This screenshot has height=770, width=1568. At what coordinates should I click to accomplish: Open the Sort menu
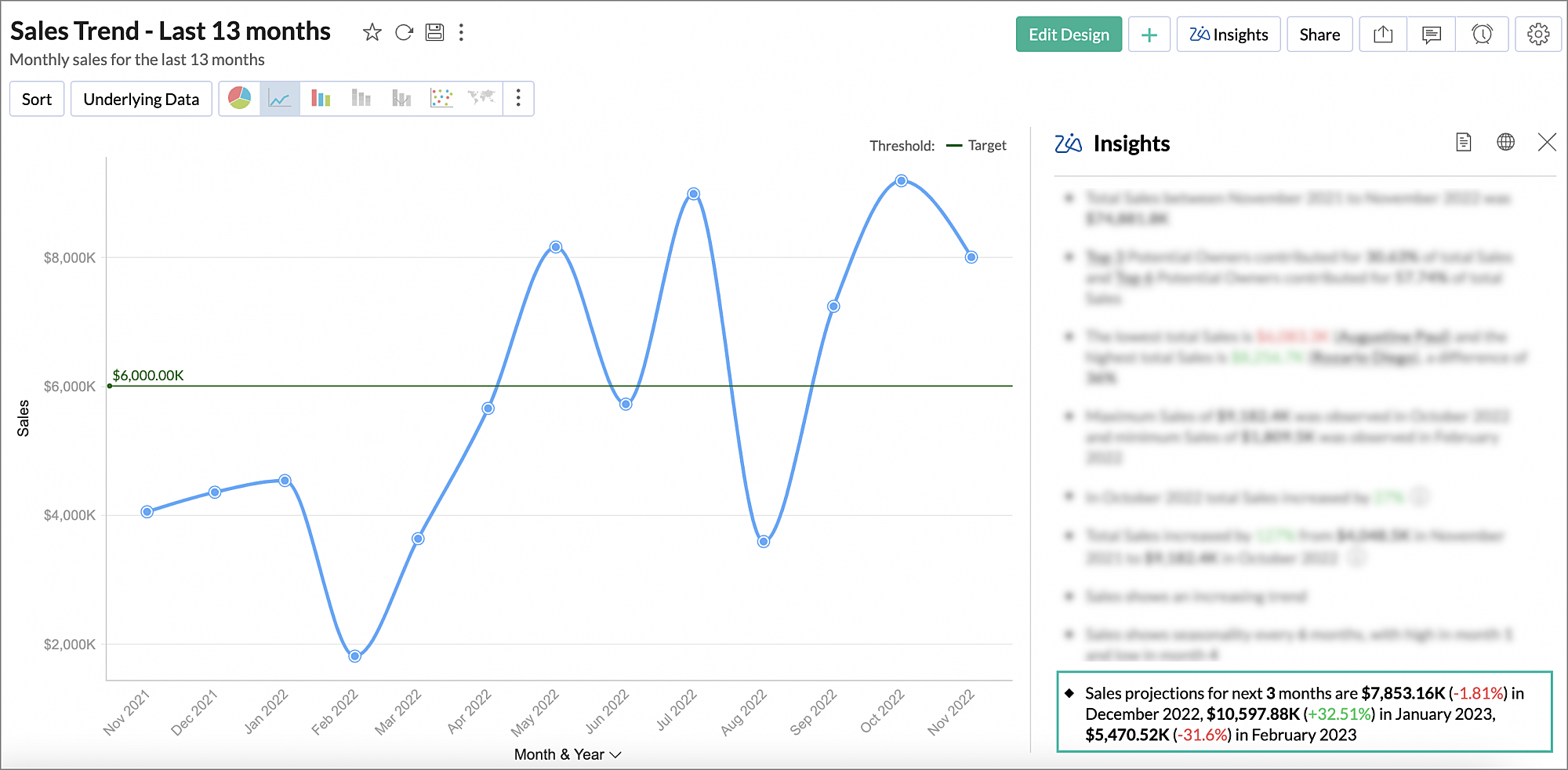click(37, 99)
